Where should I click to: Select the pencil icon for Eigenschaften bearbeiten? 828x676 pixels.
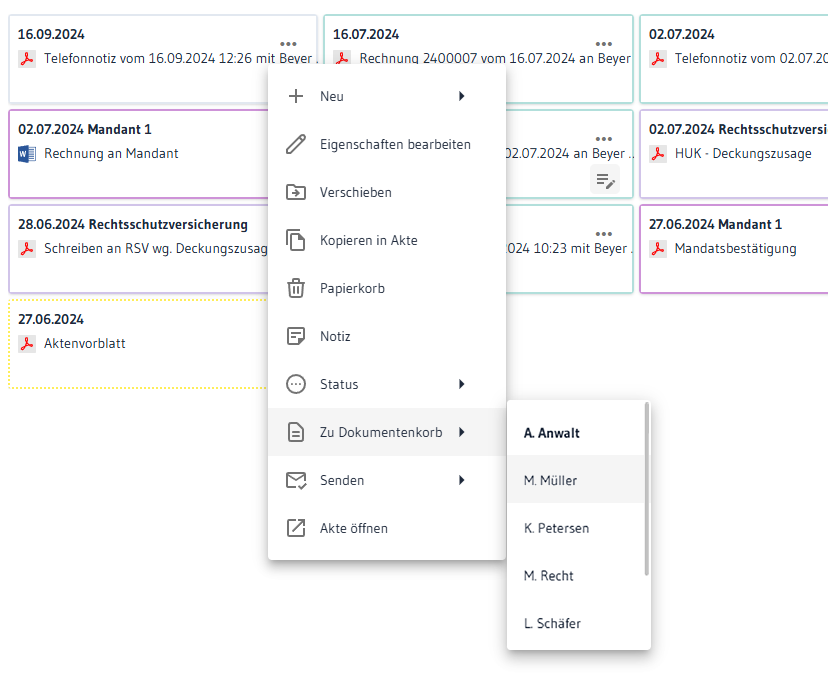[x=295, y=144]
